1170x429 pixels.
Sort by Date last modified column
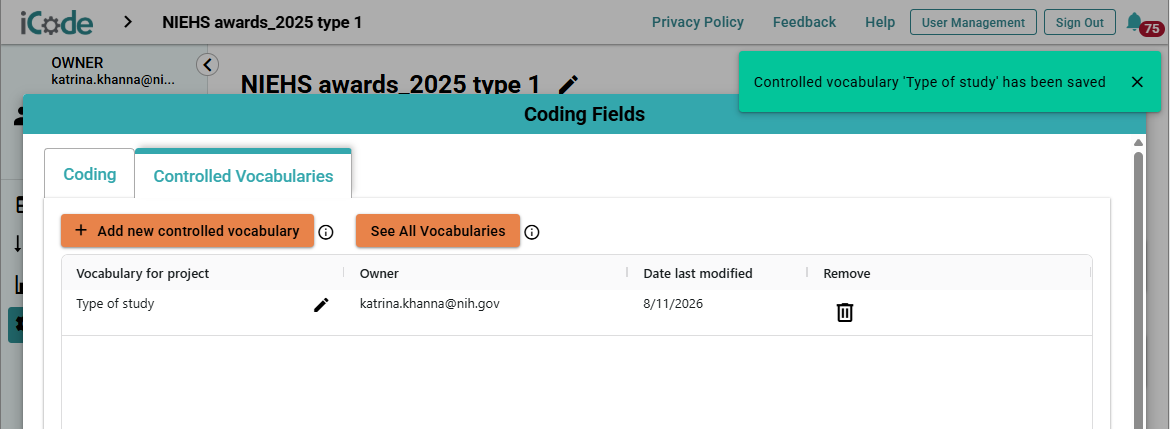pyautogui.click(x=698, y=273)
